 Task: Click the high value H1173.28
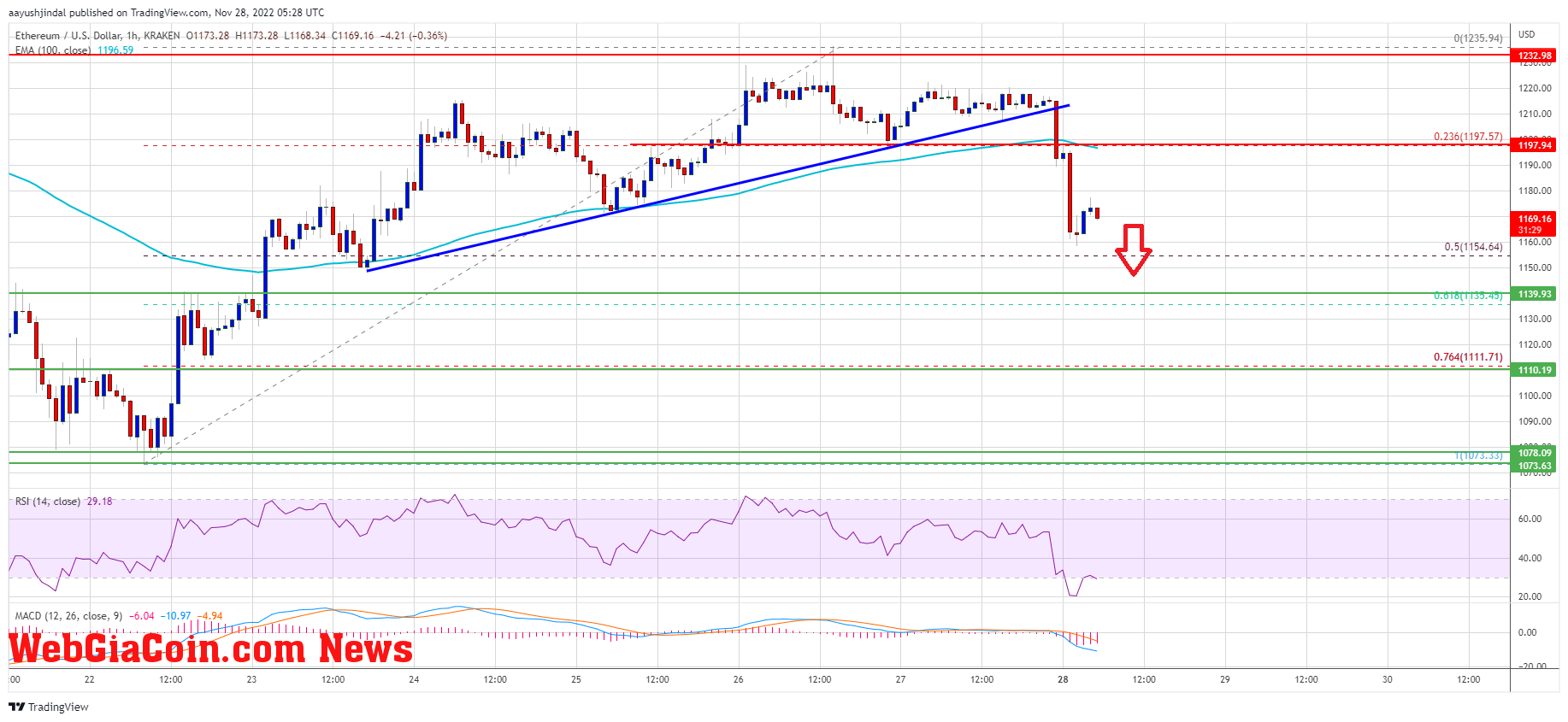pyautogui.click(x=256, y=36)
